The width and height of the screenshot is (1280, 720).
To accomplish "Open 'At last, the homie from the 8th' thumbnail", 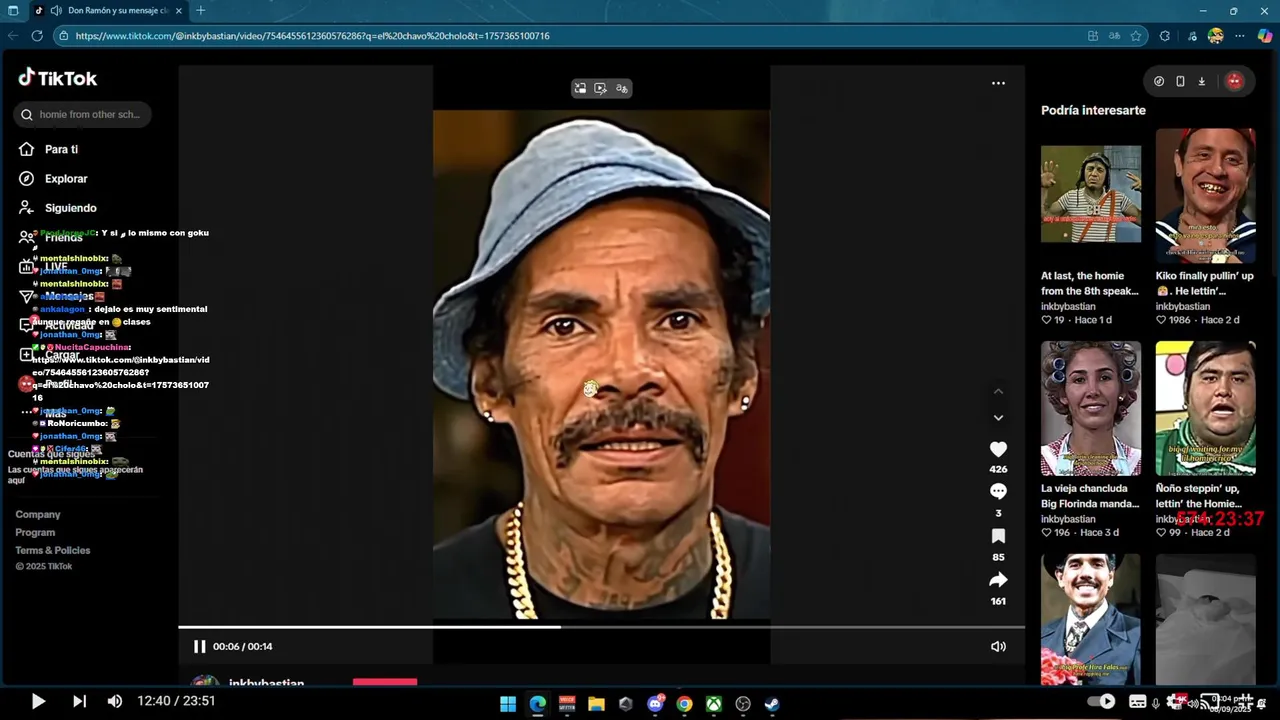I will pyautogui.click(x=1090, y=194).
